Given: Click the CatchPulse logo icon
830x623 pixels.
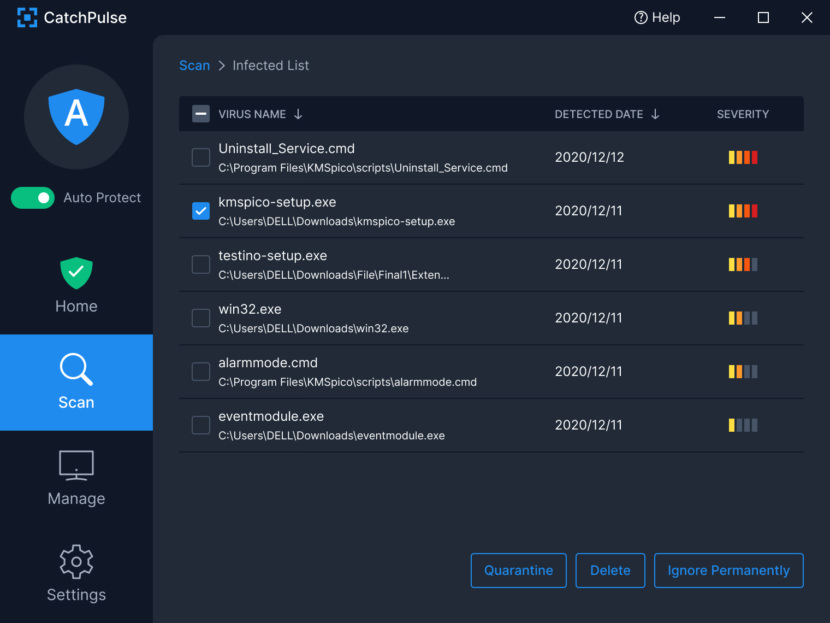Looking at the screenshot, I should 27,17.
